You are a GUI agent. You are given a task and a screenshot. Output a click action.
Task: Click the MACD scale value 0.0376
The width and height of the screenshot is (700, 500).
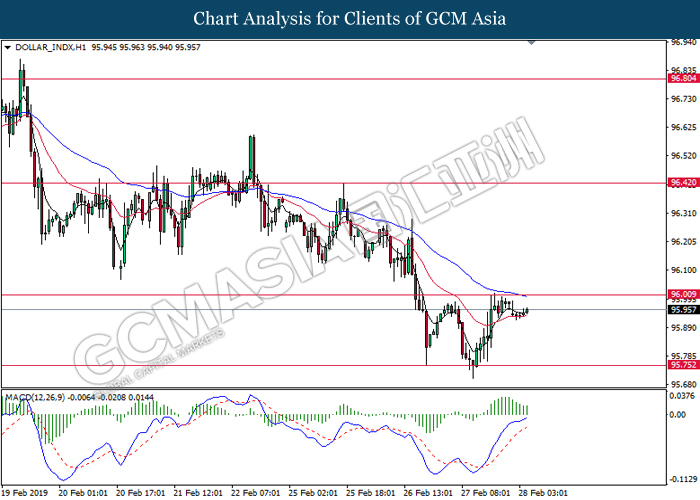[x=682, y=396]
